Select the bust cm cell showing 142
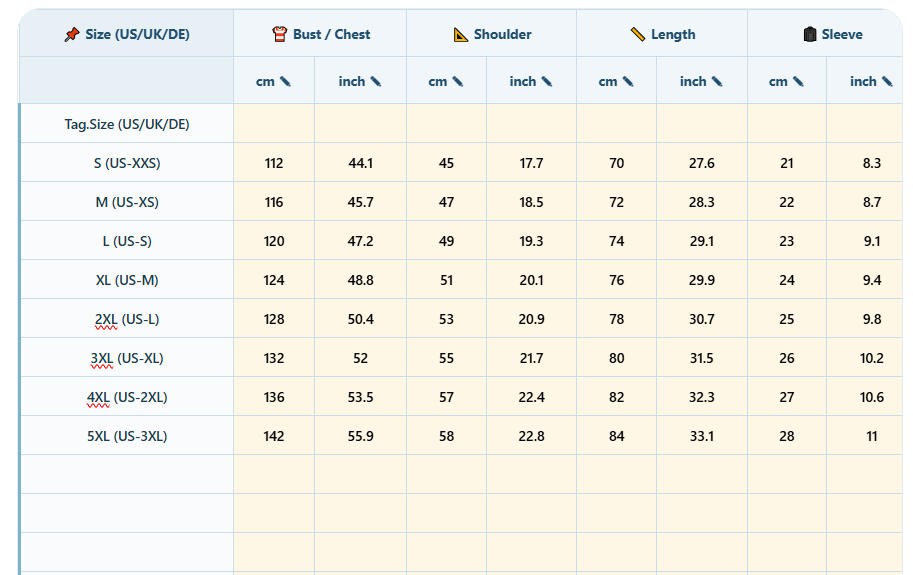The height and width of the screenshot is (575, 913). (x=274, y=436)
